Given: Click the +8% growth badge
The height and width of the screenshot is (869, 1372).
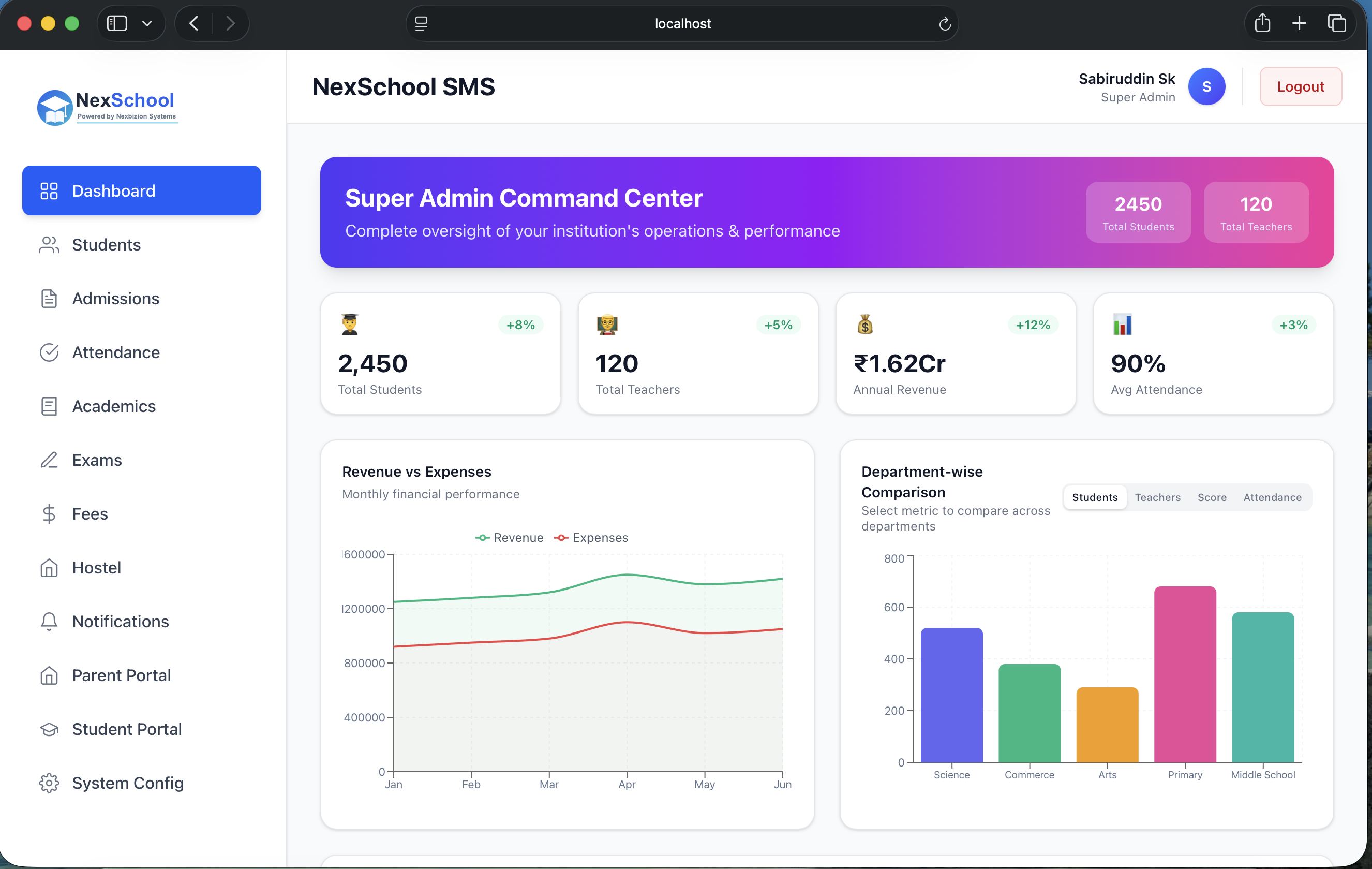Looking at the screenshot, I should click(x=521, y=325).
